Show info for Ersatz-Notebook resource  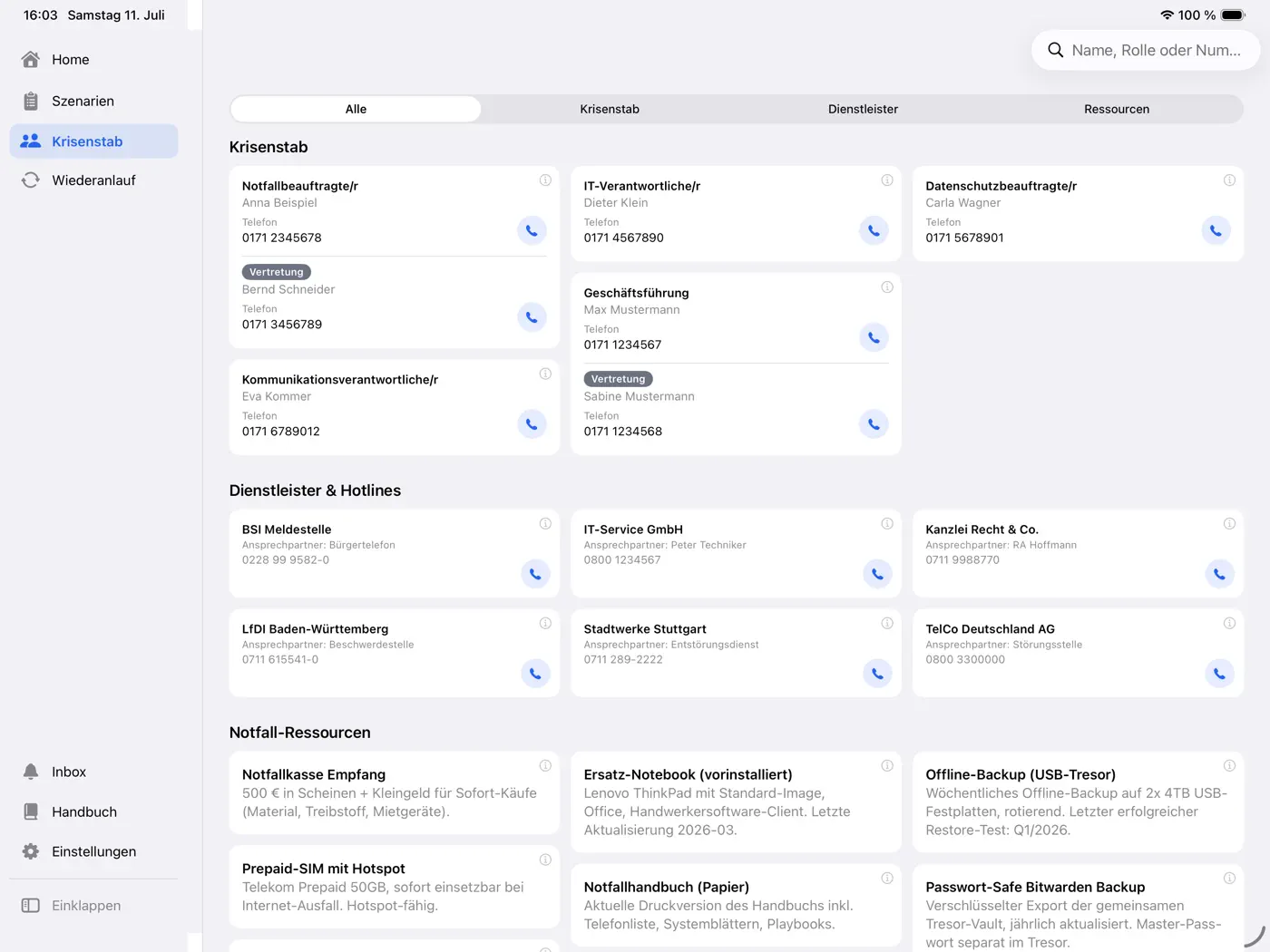(887, 765)
